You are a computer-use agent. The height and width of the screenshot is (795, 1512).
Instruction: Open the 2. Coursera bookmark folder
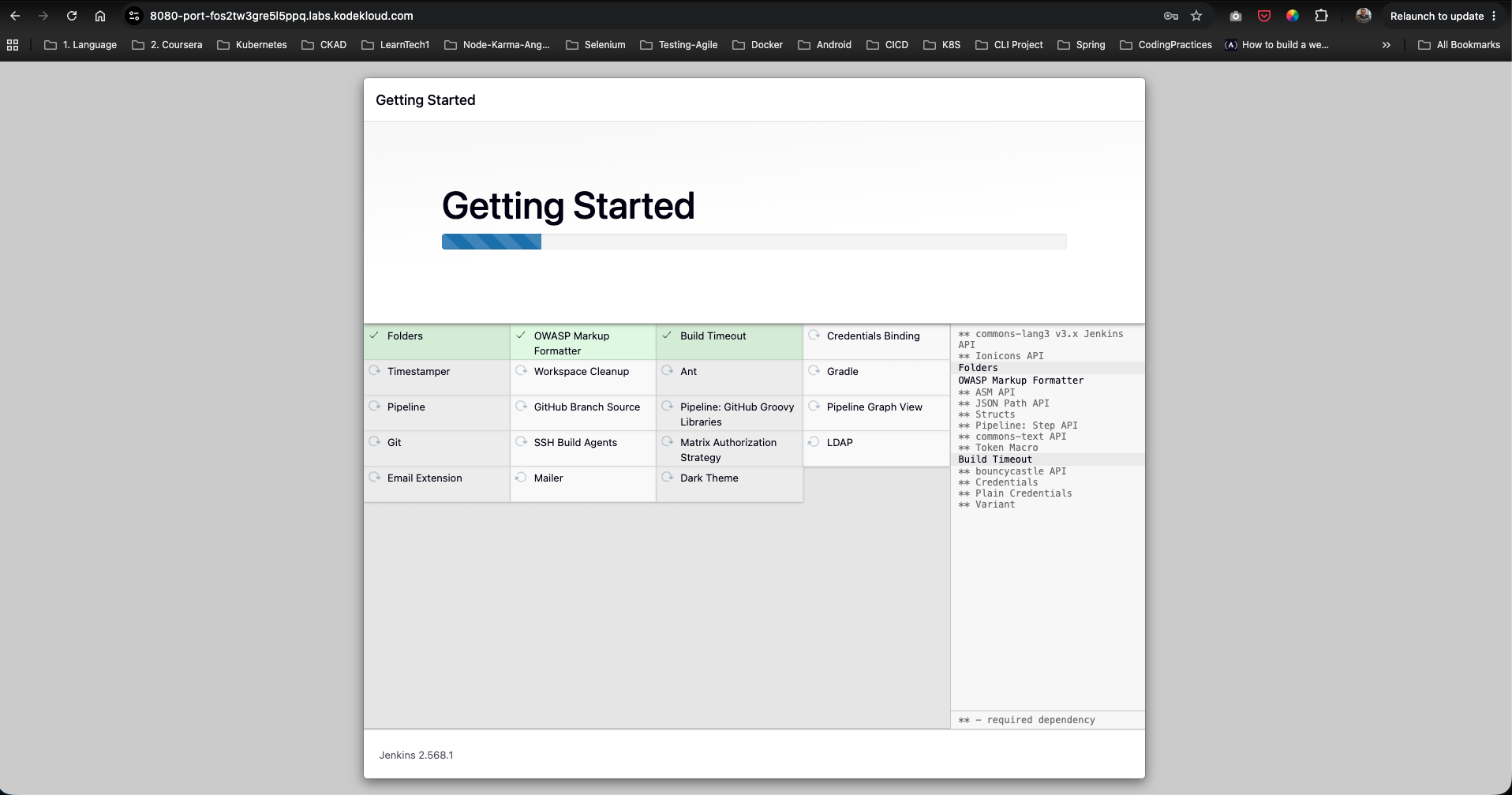[x=167, y=45]
